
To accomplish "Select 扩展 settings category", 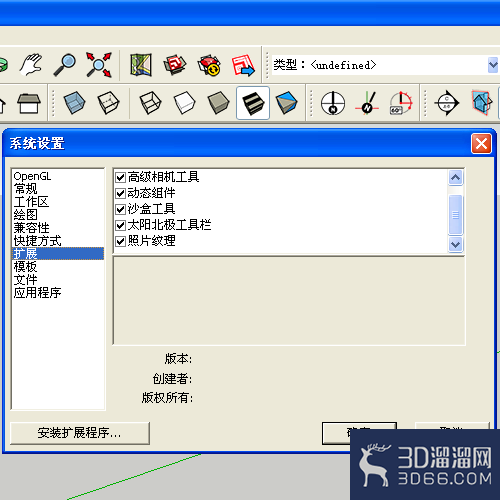I will [58, 254].
